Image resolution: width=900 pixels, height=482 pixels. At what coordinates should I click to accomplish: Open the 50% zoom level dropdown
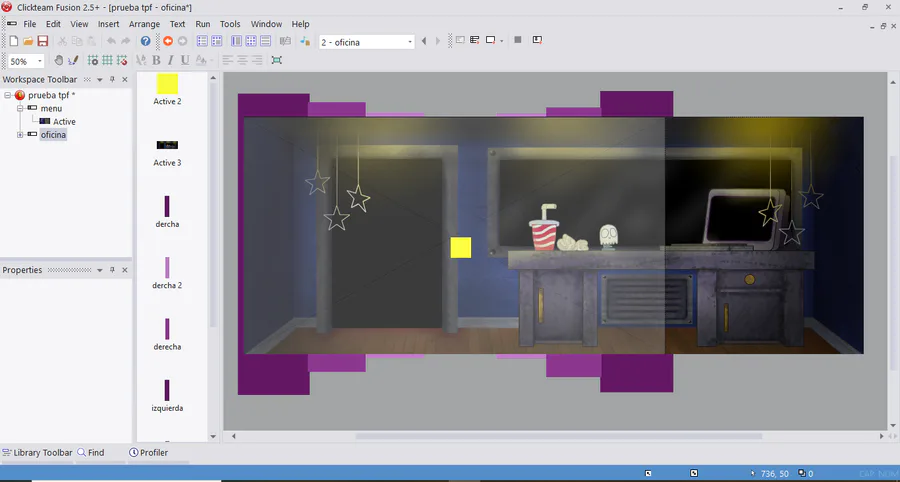(41, 61)
